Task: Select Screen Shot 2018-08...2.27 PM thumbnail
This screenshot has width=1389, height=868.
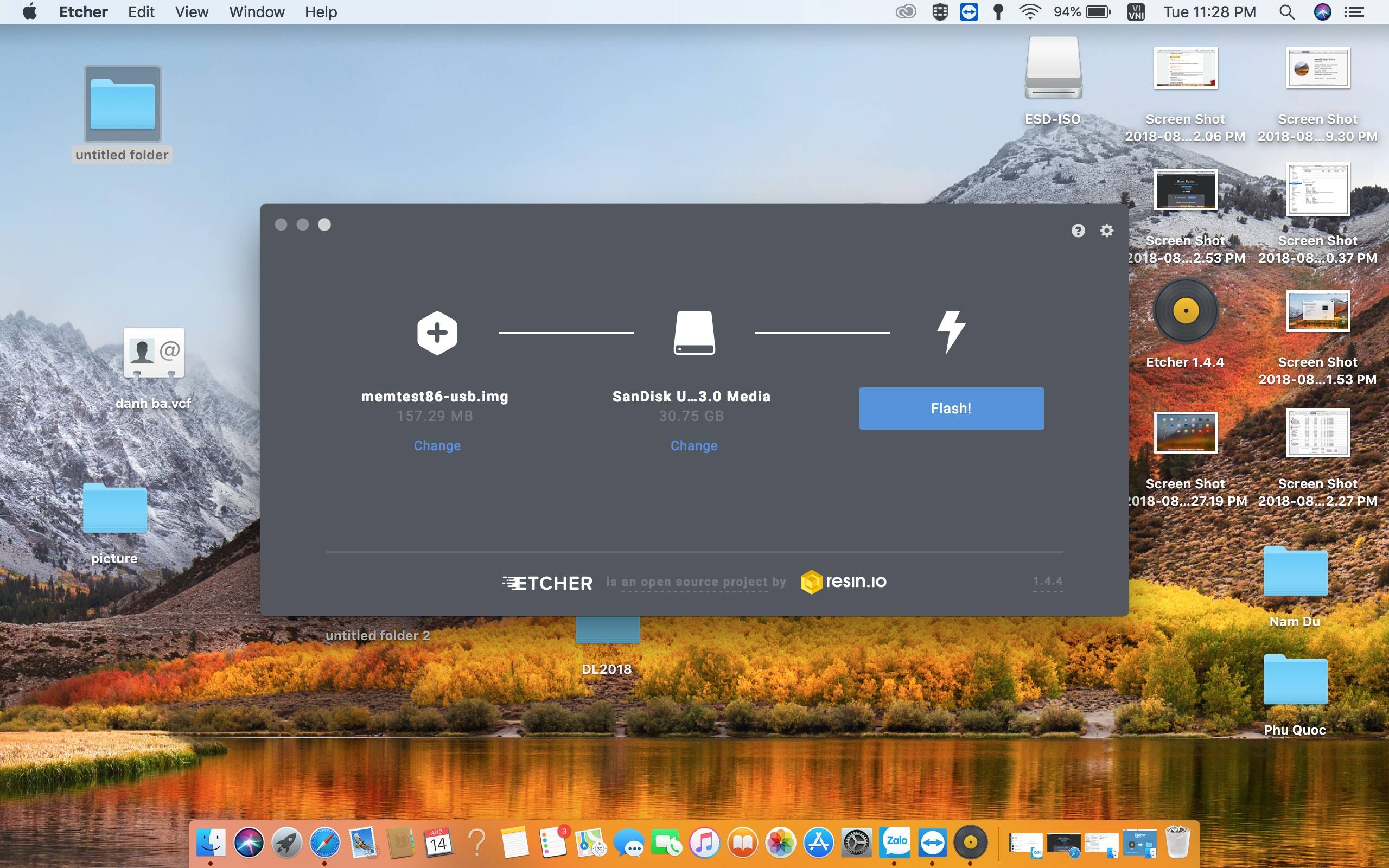Action: (1318, 432)
